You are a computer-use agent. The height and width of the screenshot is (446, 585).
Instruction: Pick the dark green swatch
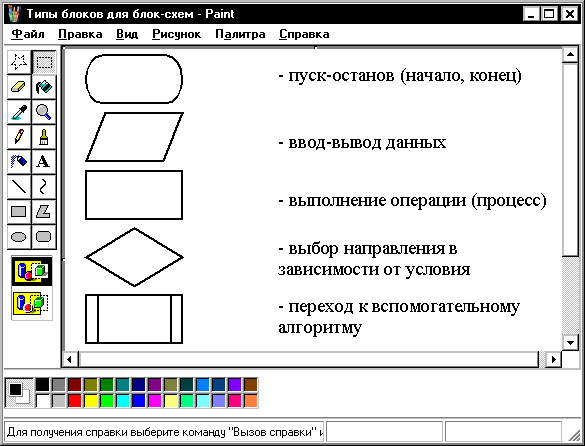click(107, 385)
